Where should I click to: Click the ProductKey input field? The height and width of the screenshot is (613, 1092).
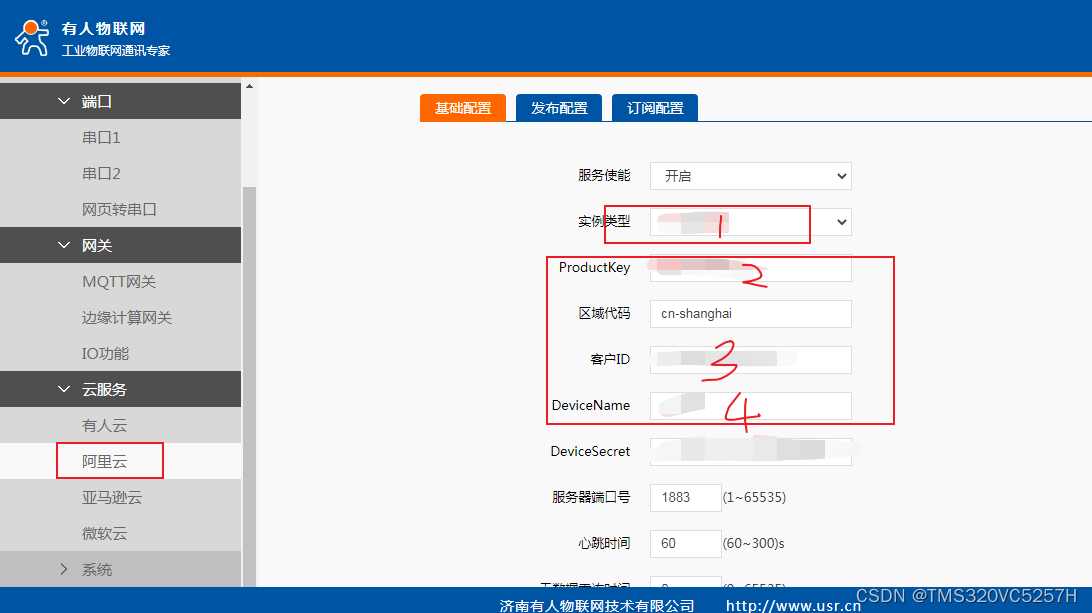pyautogui.click(x=751, y=268)
